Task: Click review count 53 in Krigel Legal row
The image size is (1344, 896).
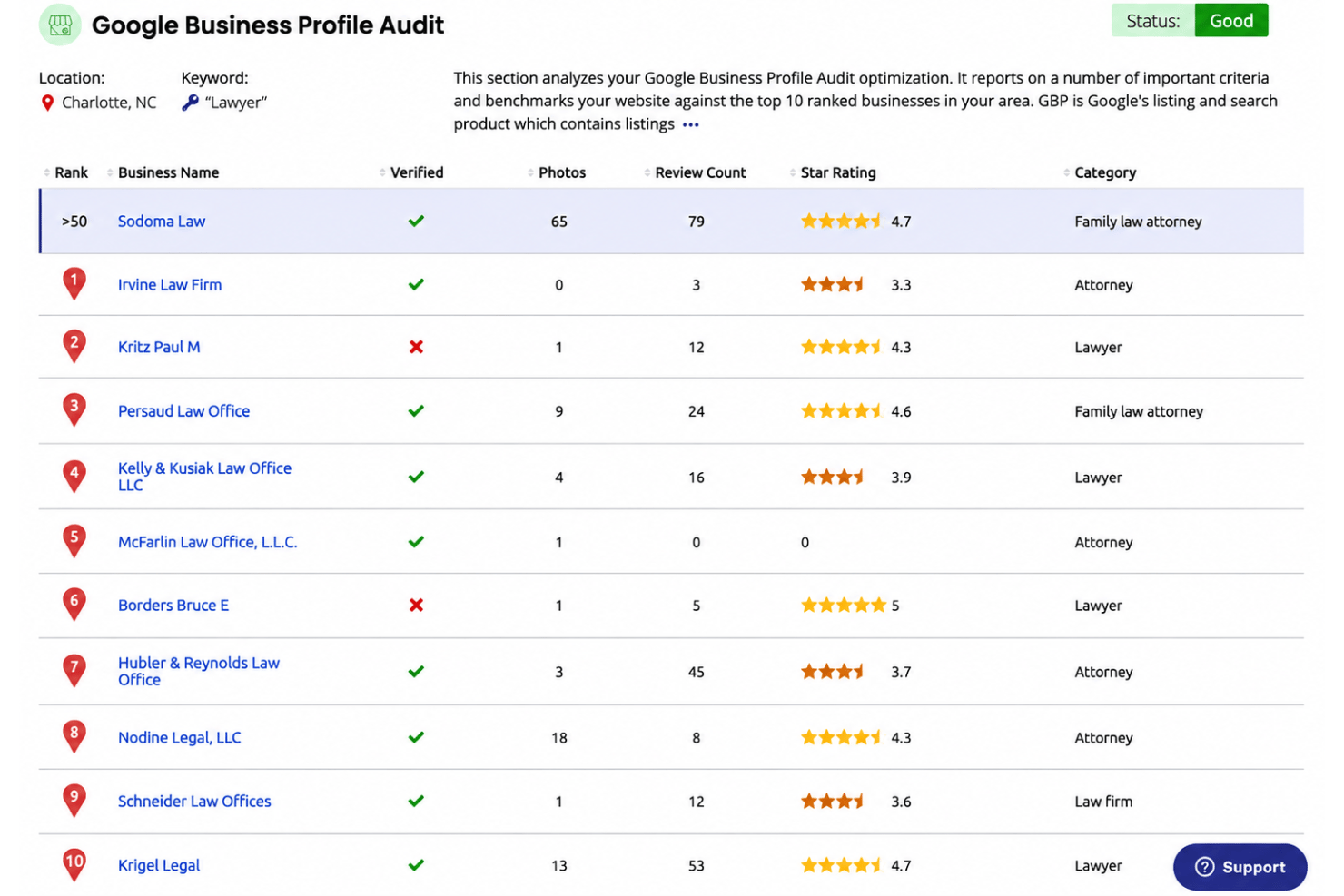Action: 696,866
